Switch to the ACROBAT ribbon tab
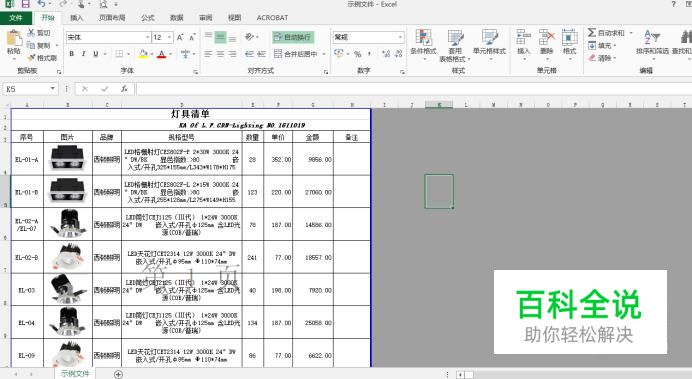Image resolution: width=692 pixels, height=379 pixels. (x=272, y=18)
